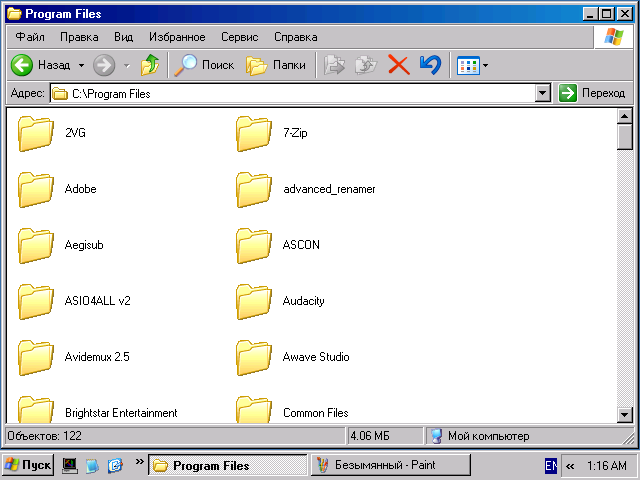Screen dimensions: 640x480
Task: Switch to Program Files taskbar button
Action: pyautogui.click(x=228, y=465)
